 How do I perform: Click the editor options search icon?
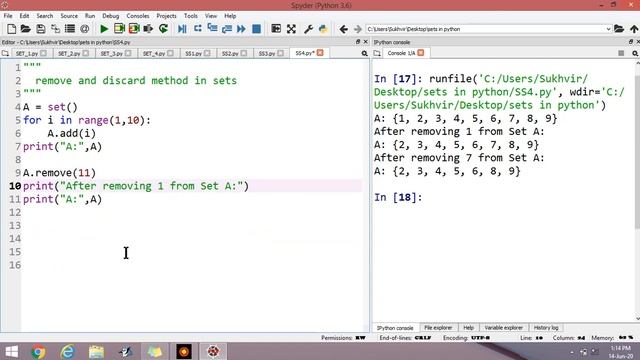pos(364,53)
